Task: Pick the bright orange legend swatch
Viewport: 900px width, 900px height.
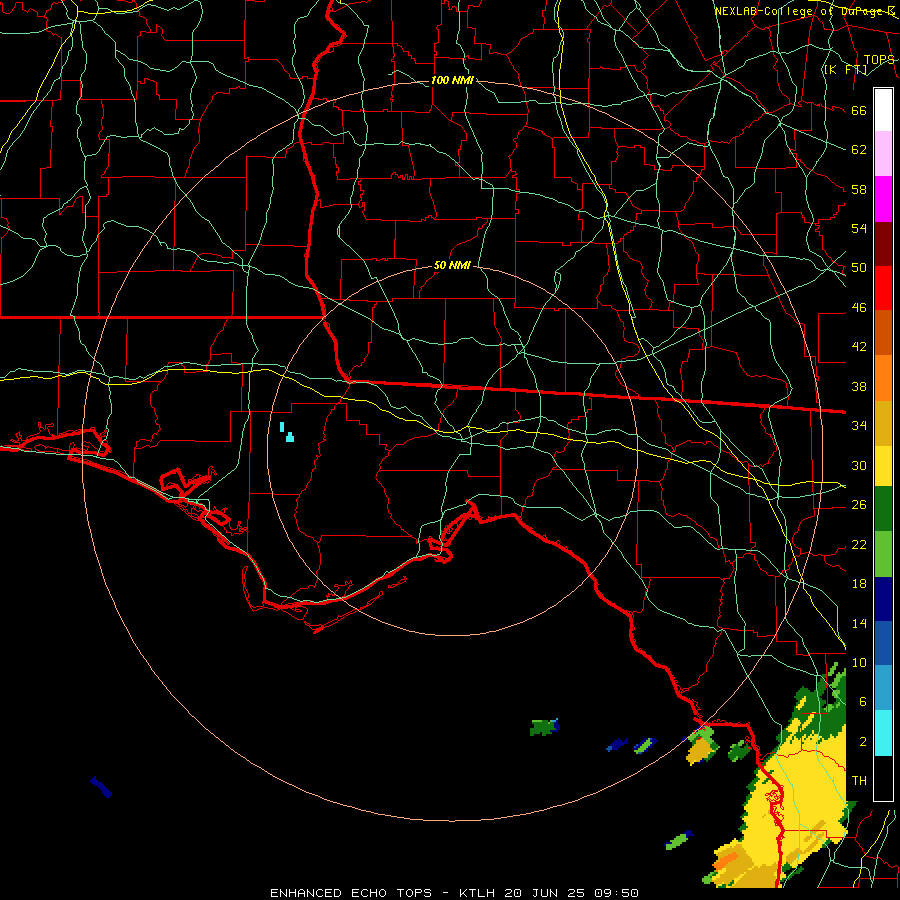Action: click(x=883, y=378)
